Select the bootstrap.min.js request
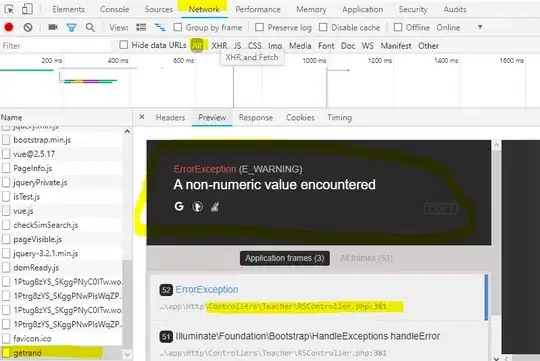Screen dimensions: 540x361 61,140
